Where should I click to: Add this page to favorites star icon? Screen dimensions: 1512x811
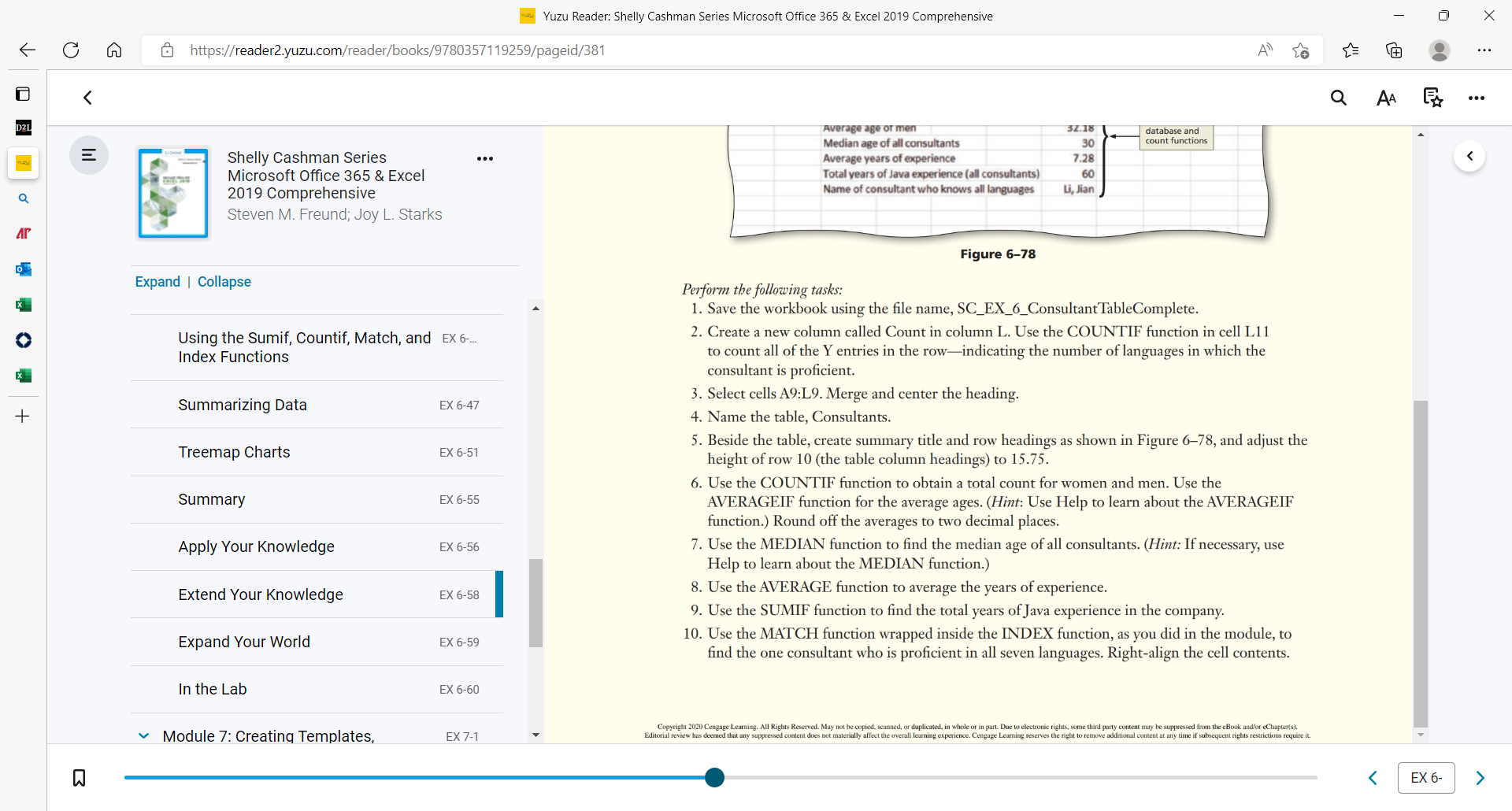coord(1301,50)
